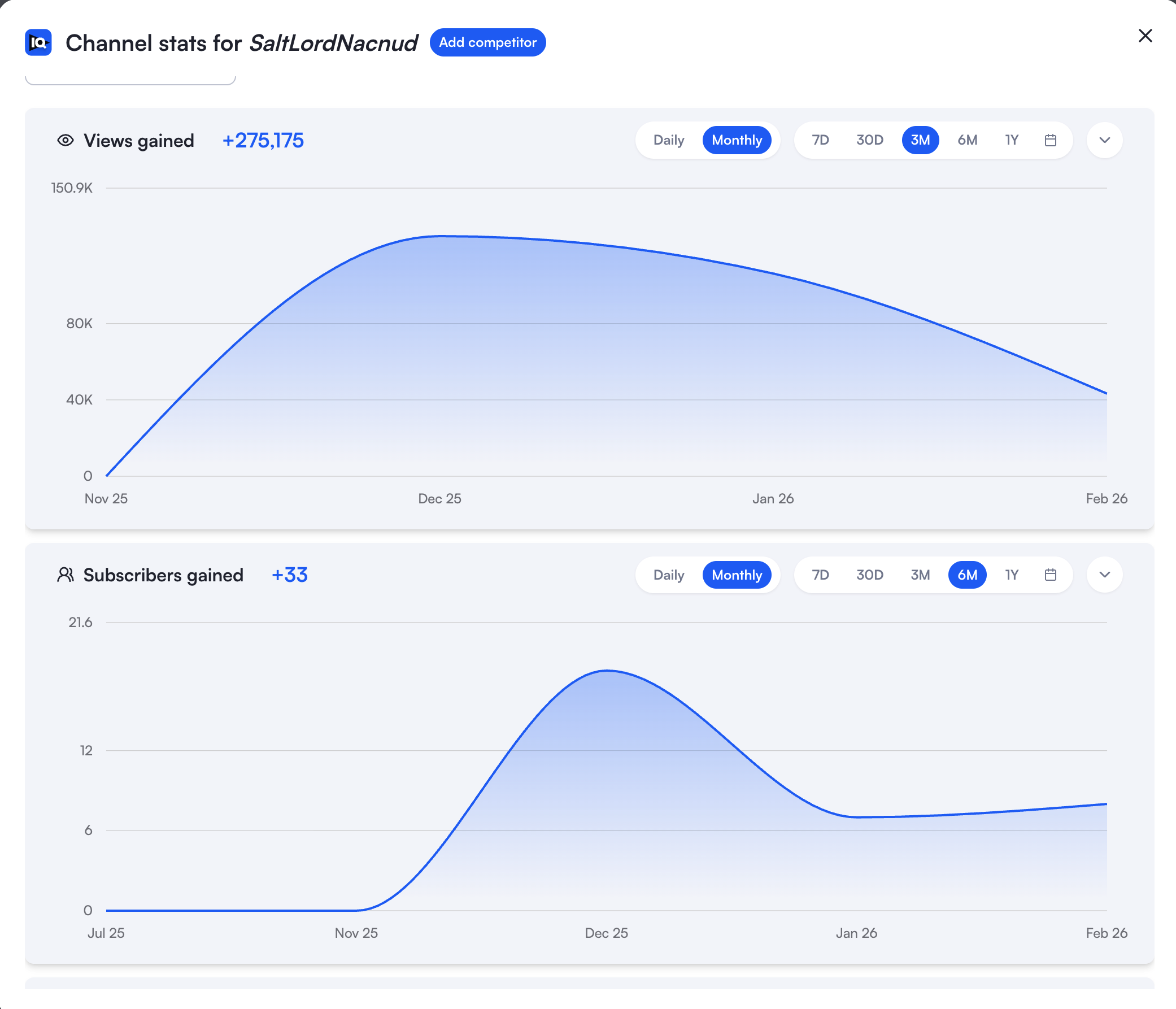1176x1009 pixels.
Task: Click the people icon beside Subscribers gained
Action: pyautogui.click(x=66, y=575)
